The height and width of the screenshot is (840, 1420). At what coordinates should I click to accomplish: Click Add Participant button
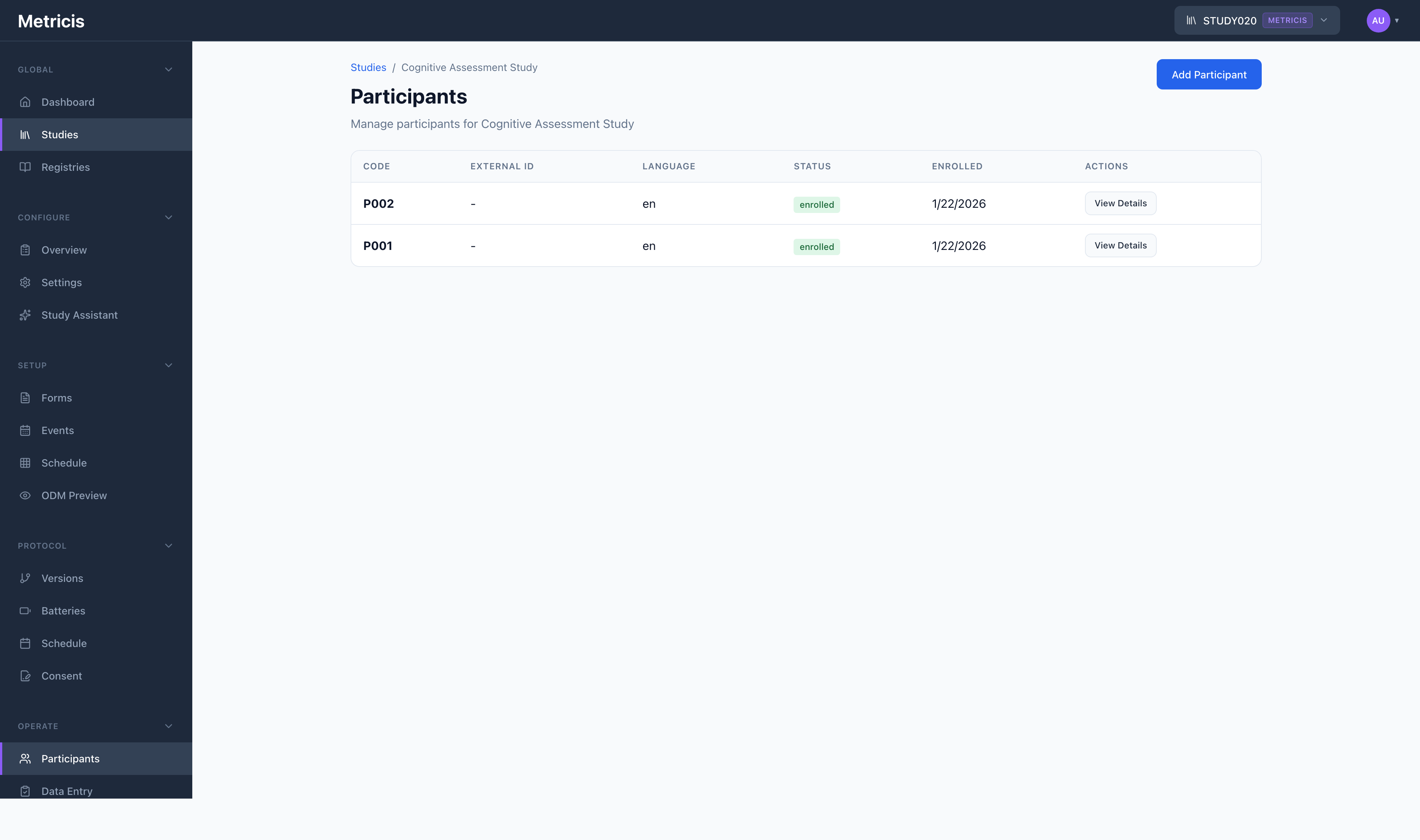tap(1208, 74)
